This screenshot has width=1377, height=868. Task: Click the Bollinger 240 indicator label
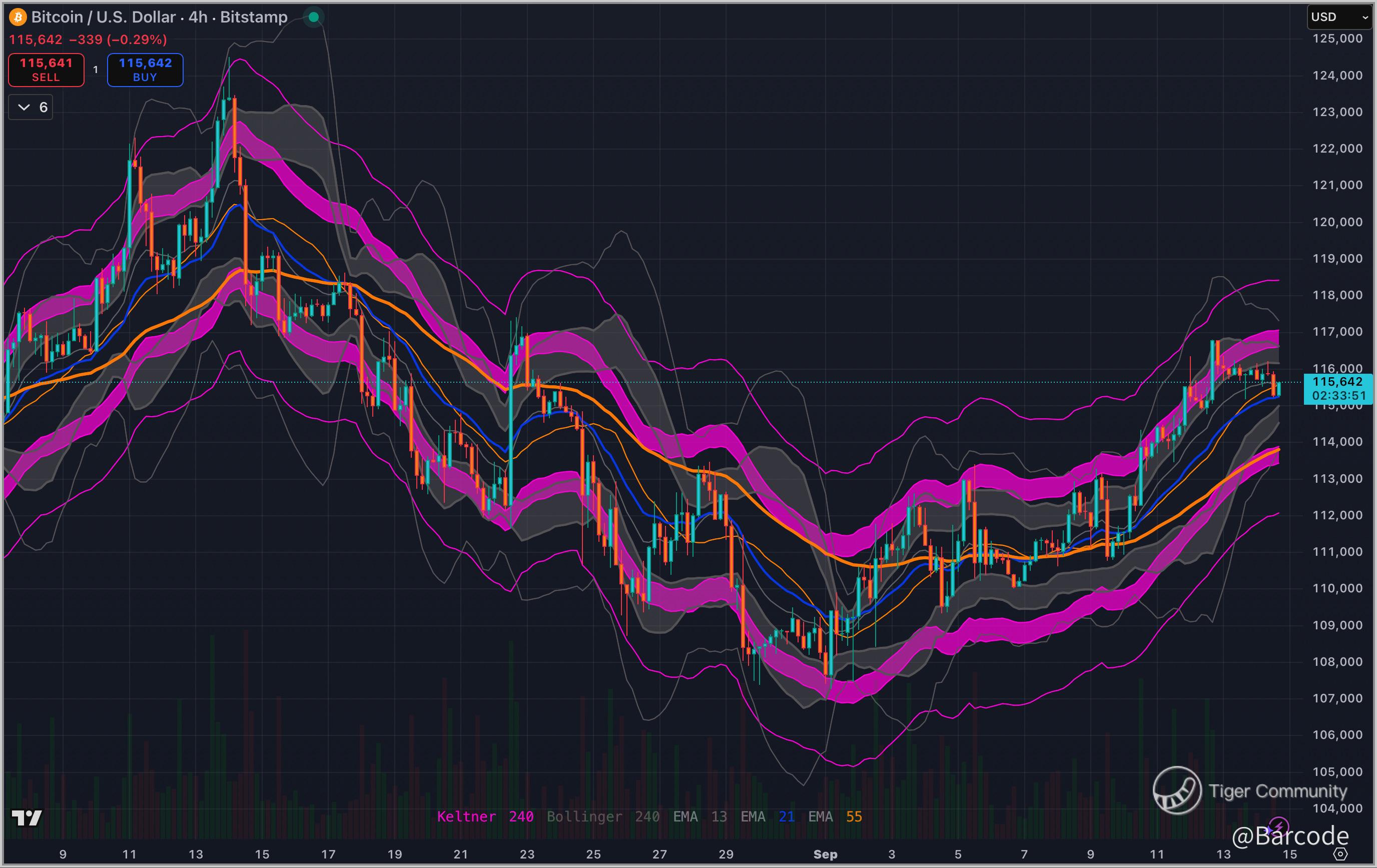(x=603, y=816)
